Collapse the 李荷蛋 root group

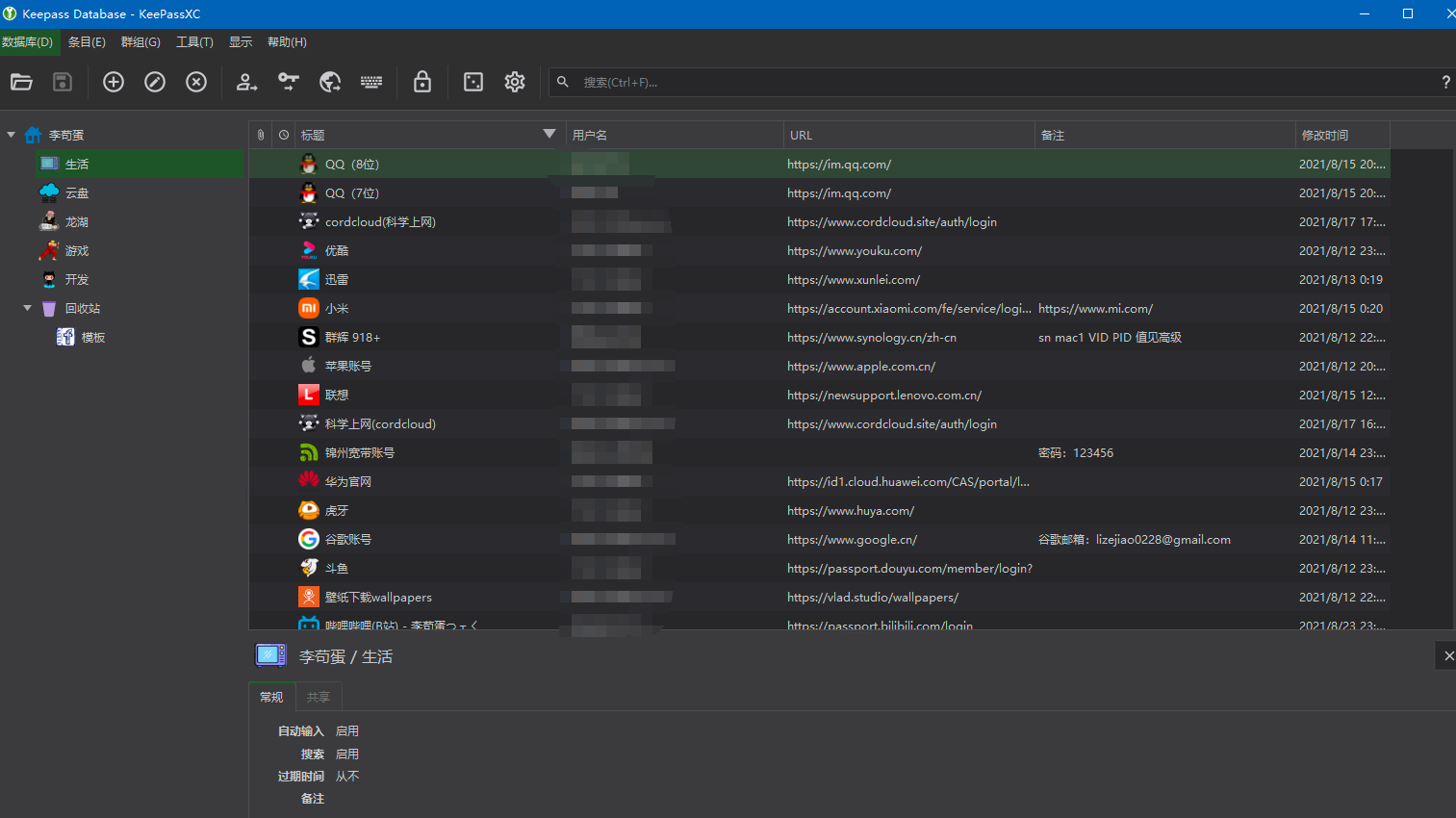pos(12,135)
